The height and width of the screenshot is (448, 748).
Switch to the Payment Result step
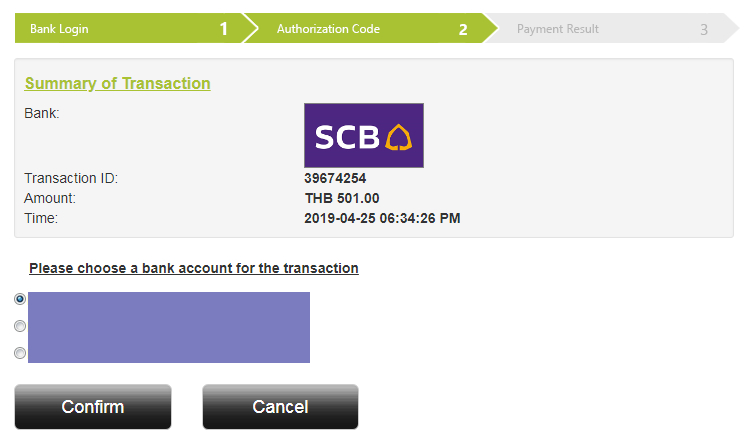[558, 29]
